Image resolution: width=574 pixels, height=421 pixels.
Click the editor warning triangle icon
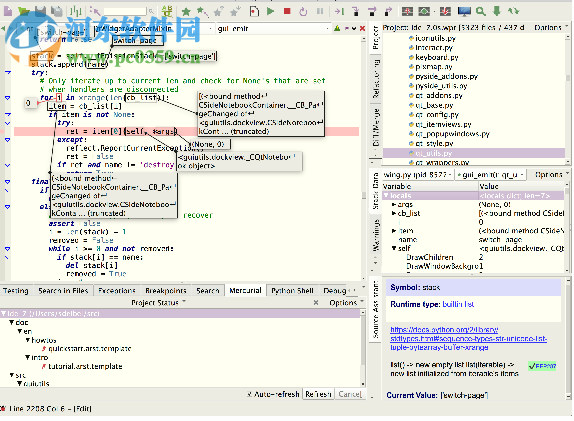(337, 28)
